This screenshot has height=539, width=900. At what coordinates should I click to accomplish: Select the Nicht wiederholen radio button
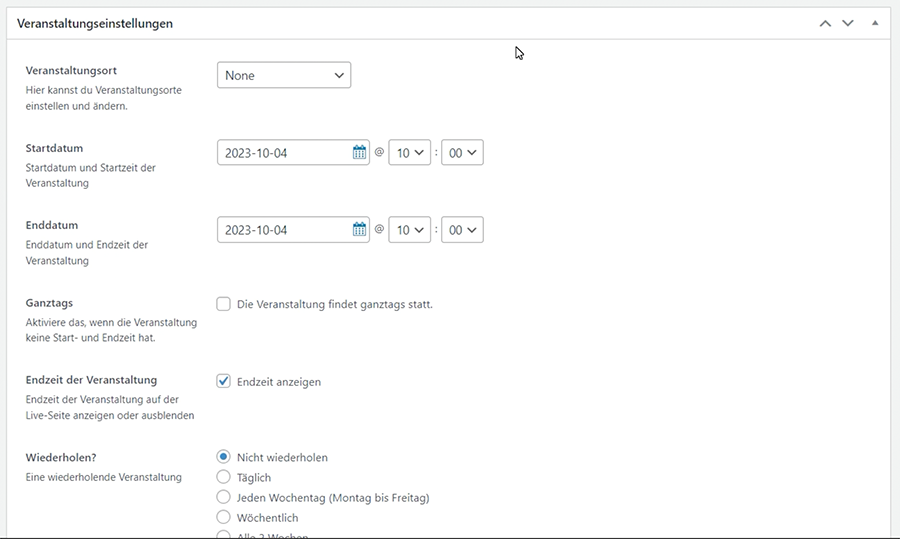point(224,457)
